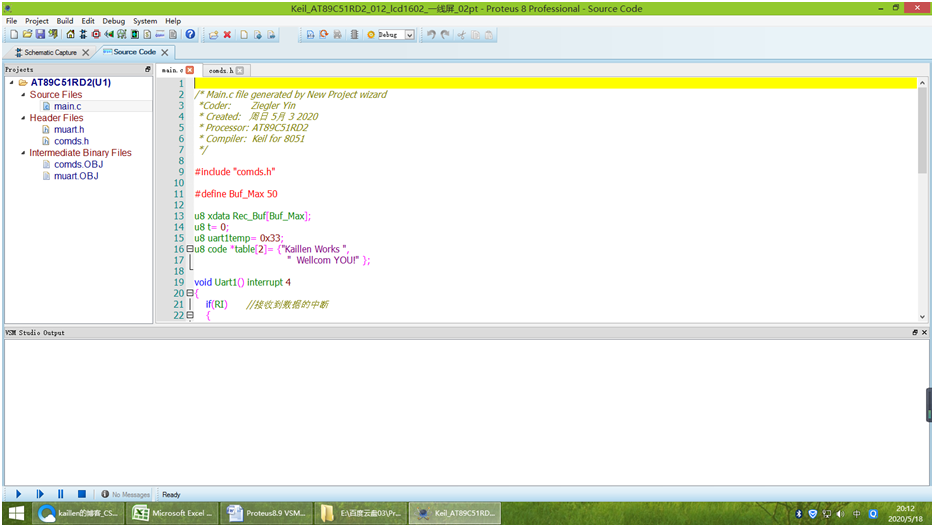934x527 pixels.
Task: Open No Messages log indicator
Action: tap(126, 494)
